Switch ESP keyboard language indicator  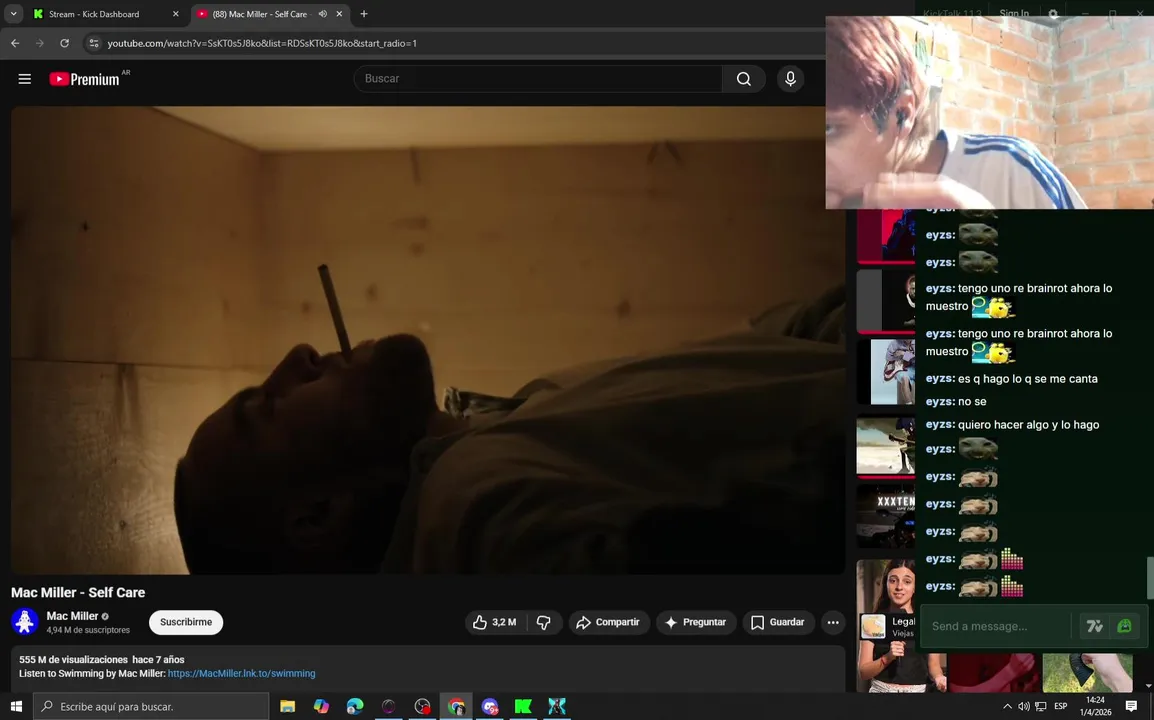click(1061, 706)
